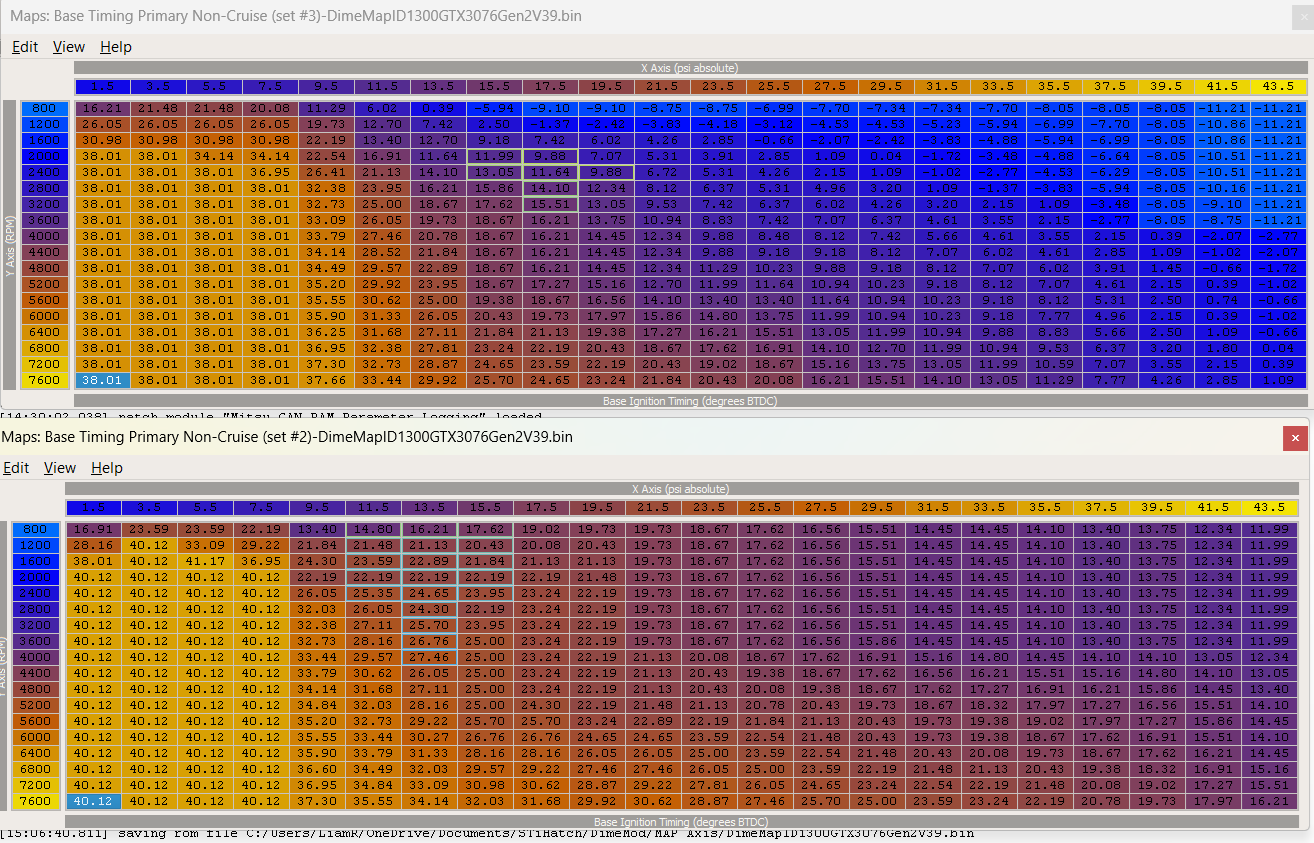Click 43.5 psi column header in set #3 map
1314x843 pixels.
tap(1278, 87)
